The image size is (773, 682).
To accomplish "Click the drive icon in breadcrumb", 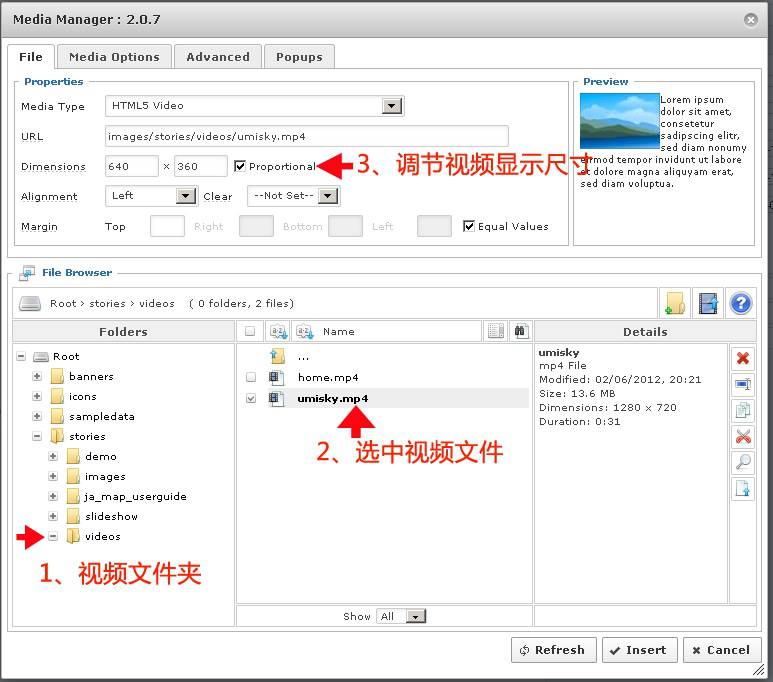I will 30,303.
